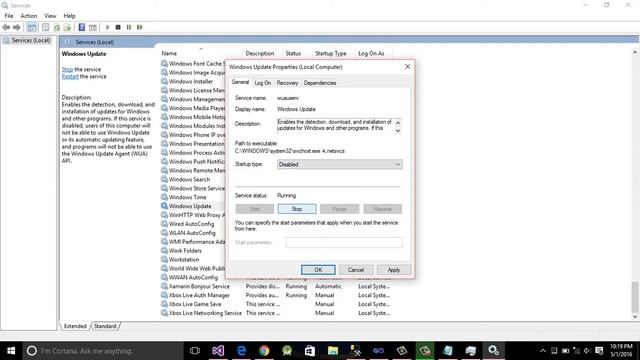Open the Startup type dropdown
This screenshot has height=360, width=640.
tap(340, 164)
